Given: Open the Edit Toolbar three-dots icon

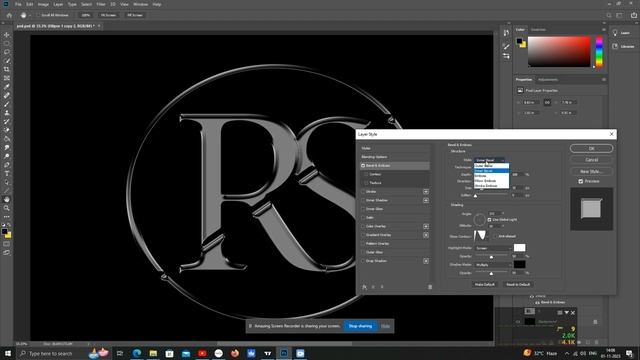Looking at the screenshot, I should coord(7,217).
